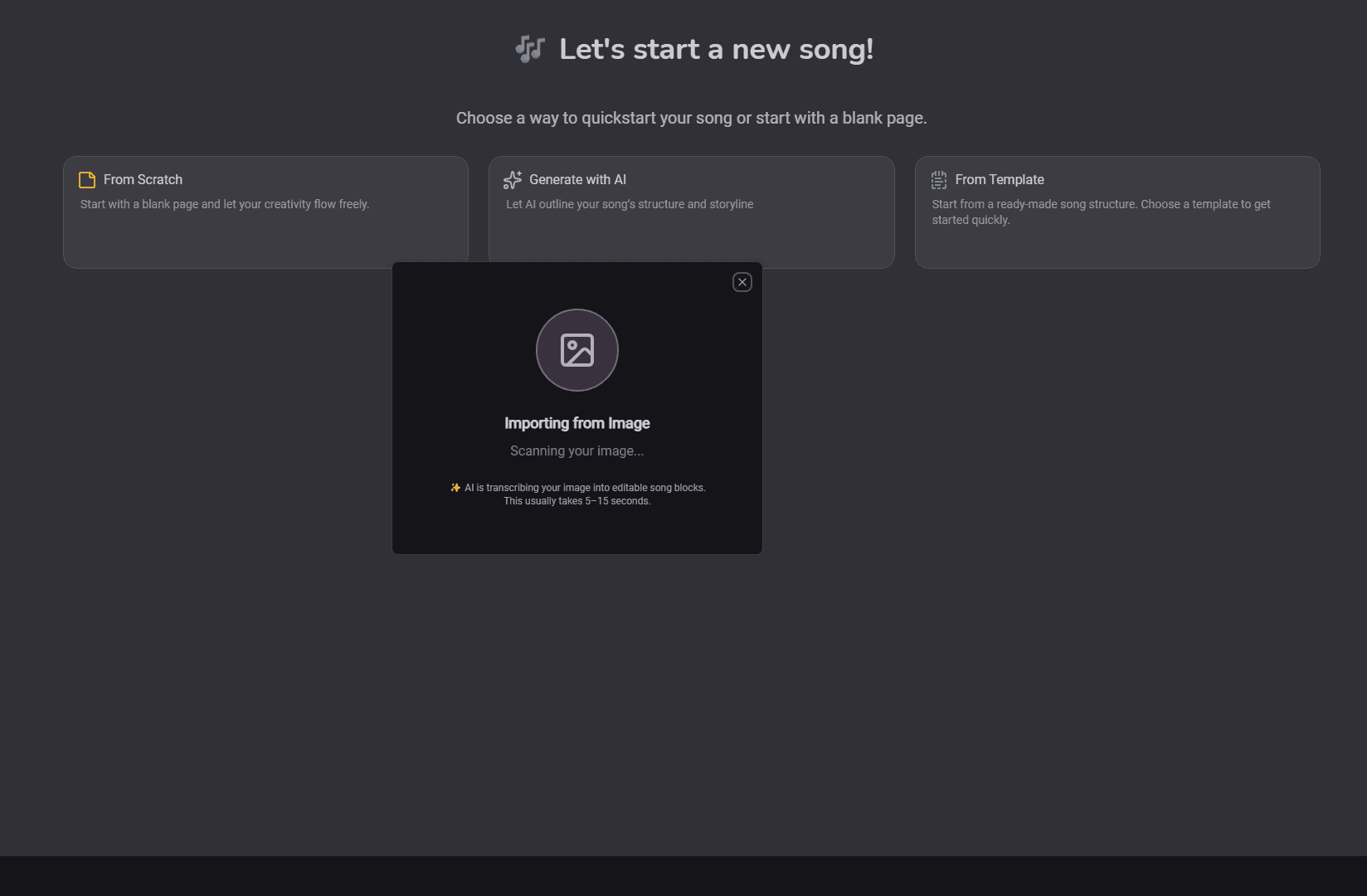
Task: Click the Importing from Image dialog title
Action: point(577,423)
